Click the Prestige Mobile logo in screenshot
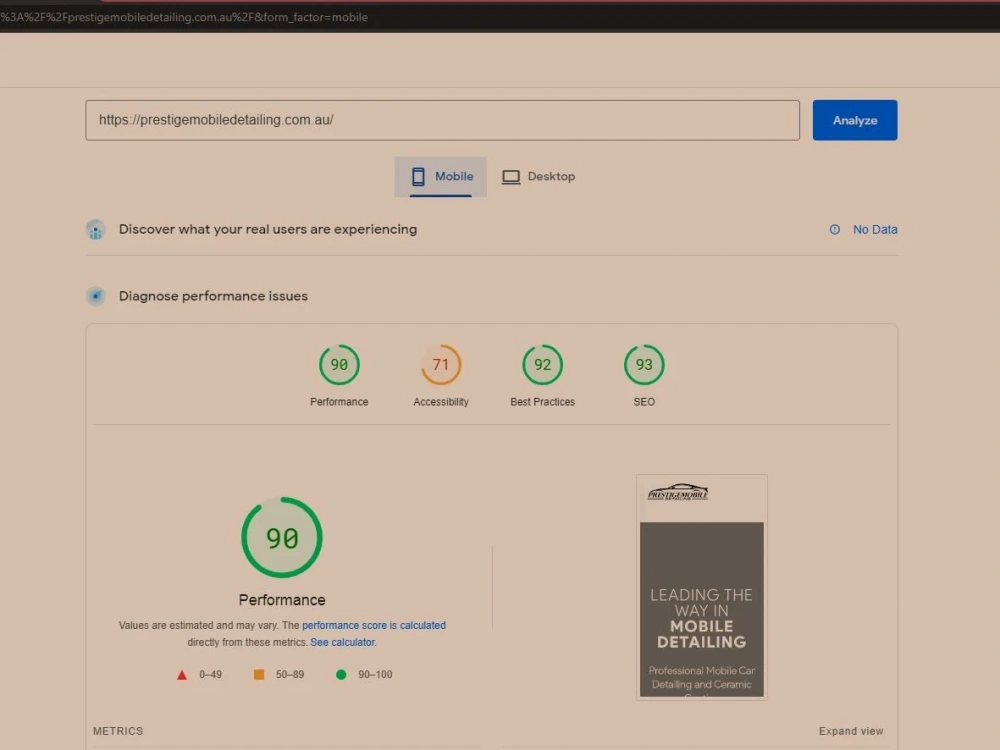This screenshot has width=1000, height=750. [678, 492]
